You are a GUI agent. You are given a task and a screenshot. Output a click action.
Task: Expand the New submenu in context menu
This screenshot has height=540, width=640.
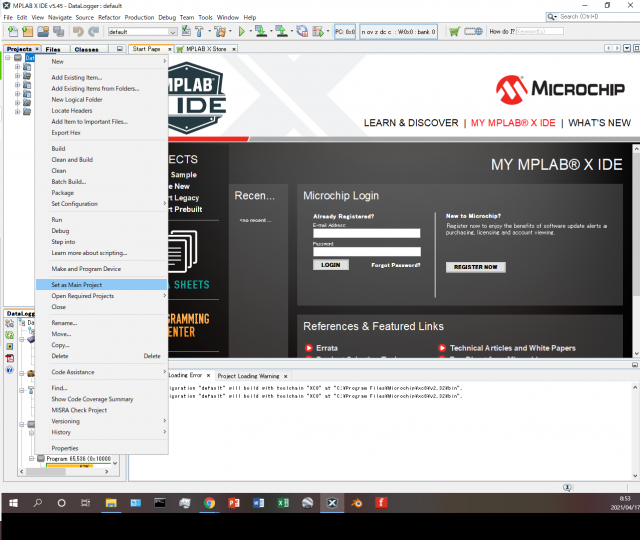coord(165,61)
